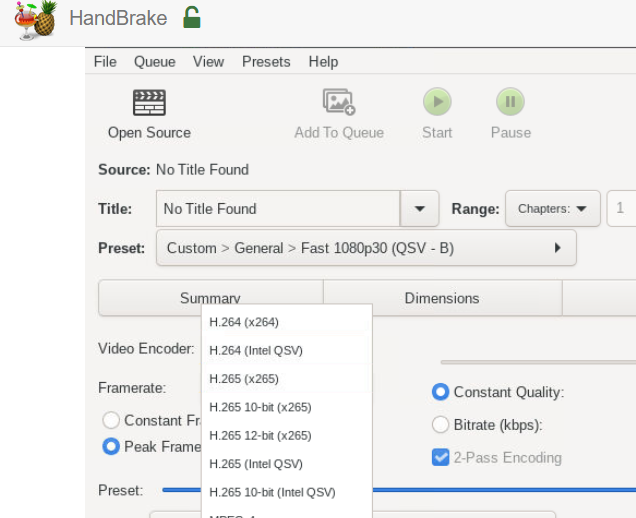Open the File menu
636x518 pixels.
105,62
